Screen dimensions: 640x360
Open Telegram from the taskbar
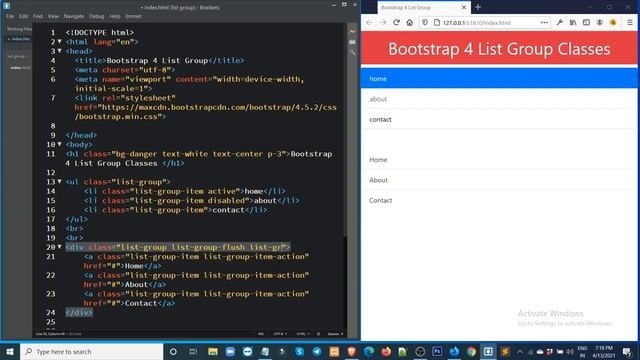317,351
